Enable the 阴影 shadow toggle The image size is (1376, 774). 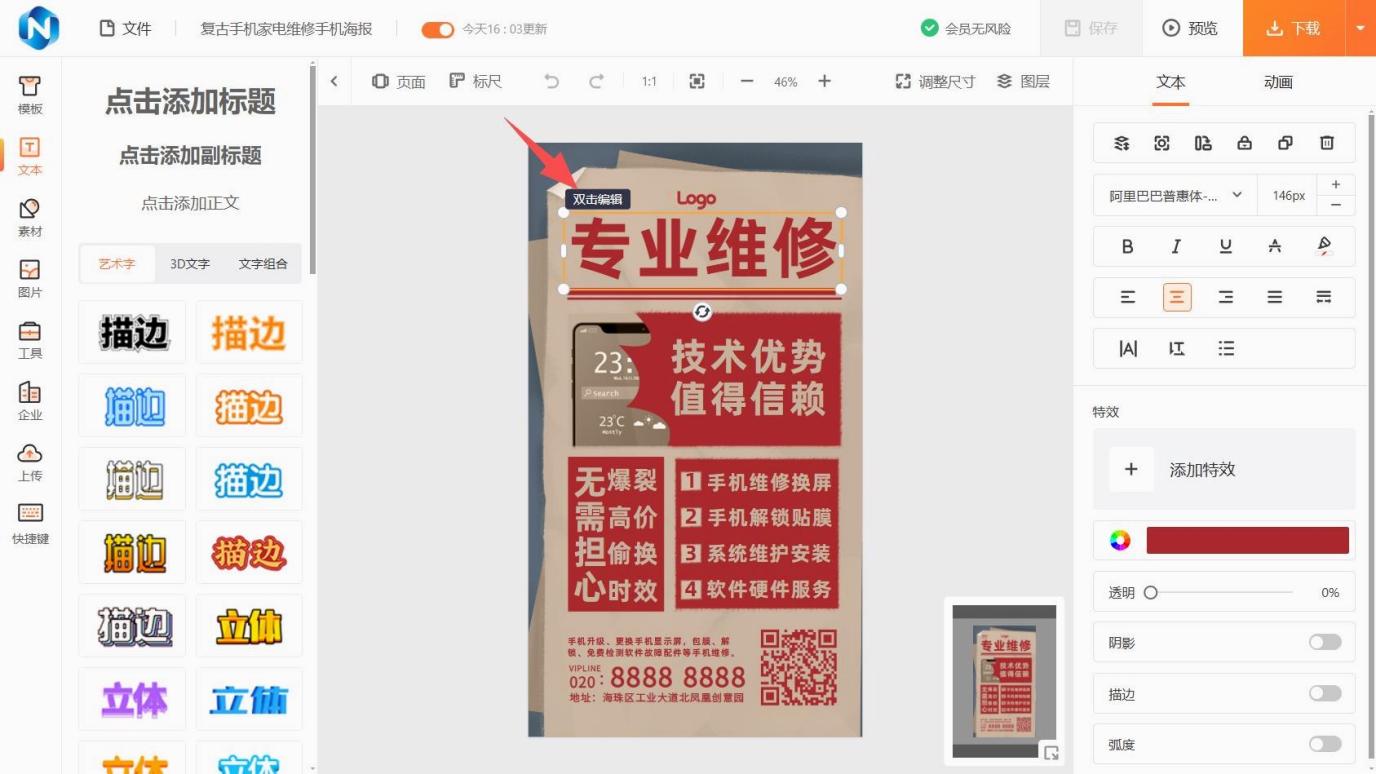1325,642
